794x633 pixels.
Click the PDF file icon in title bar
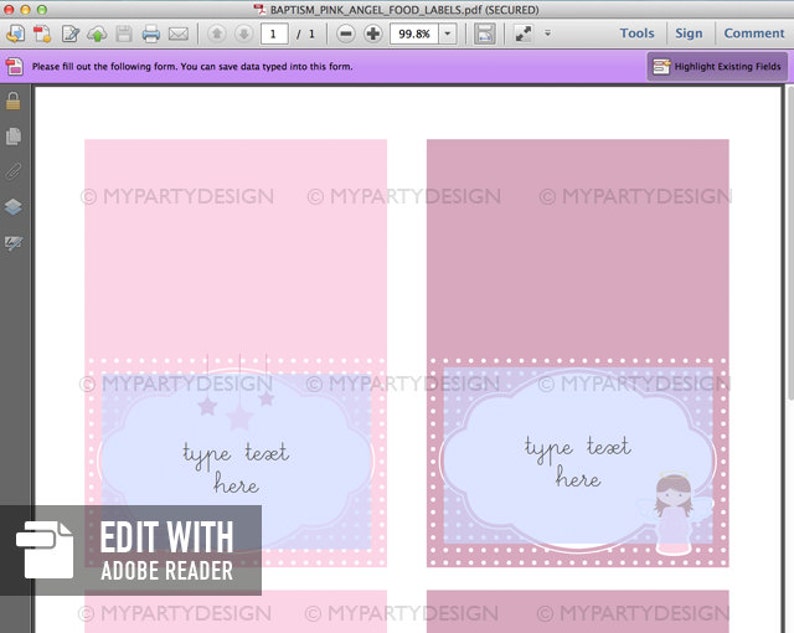(260, 9)
